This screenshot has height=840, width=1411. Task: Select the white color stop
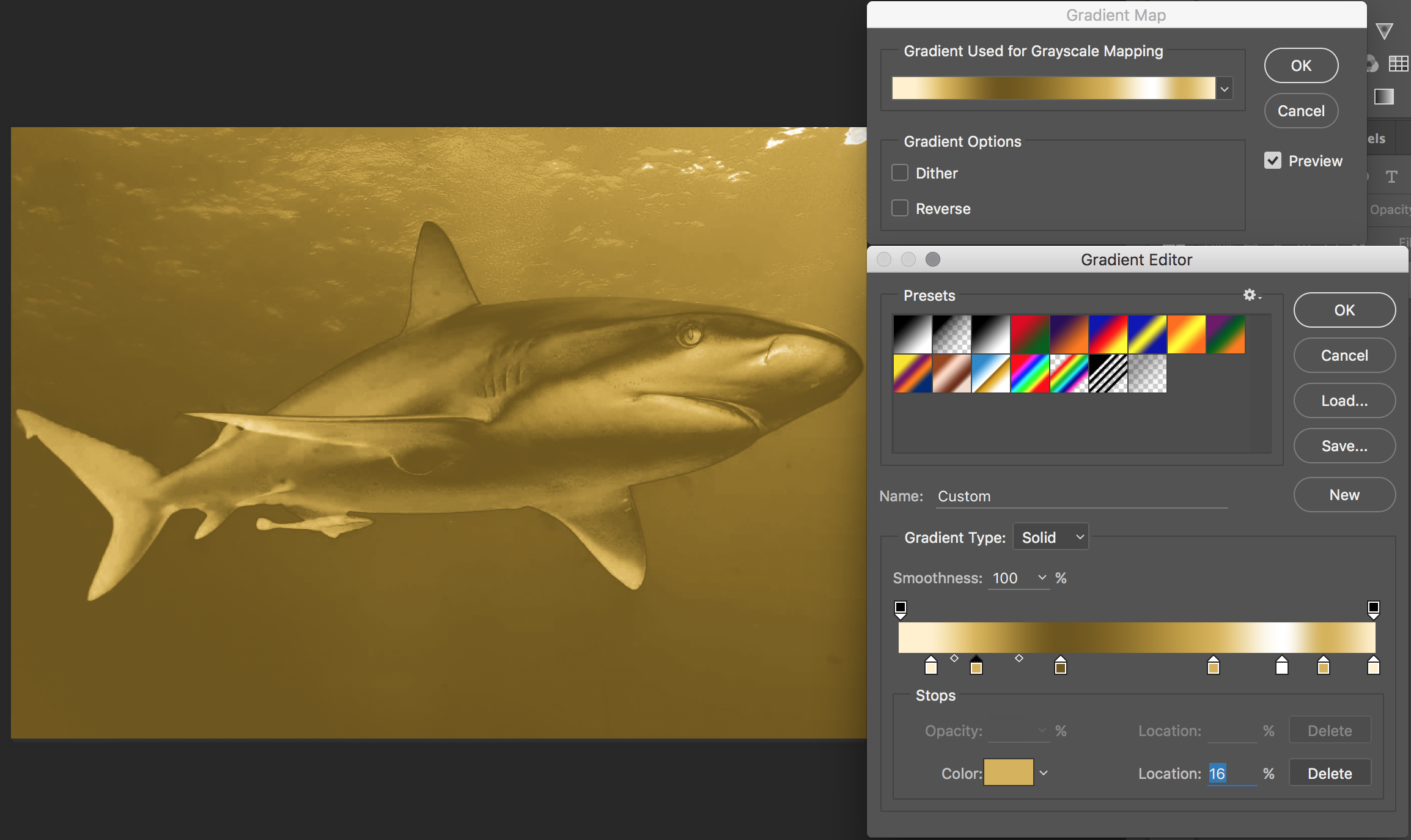click(x=1282, y=665)
